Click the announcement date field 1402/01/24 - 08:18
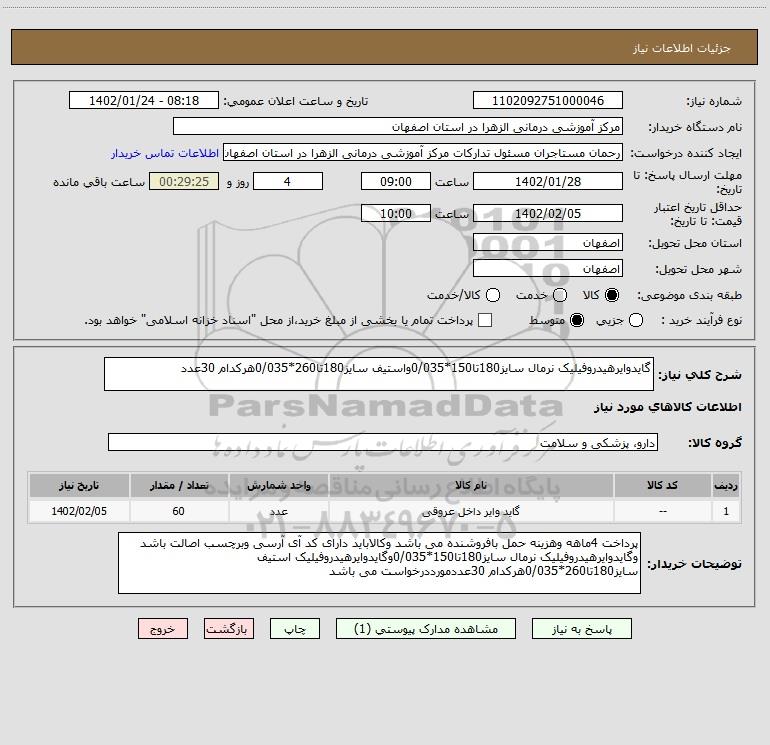770x745 pixels. click(x=144, y=100)
